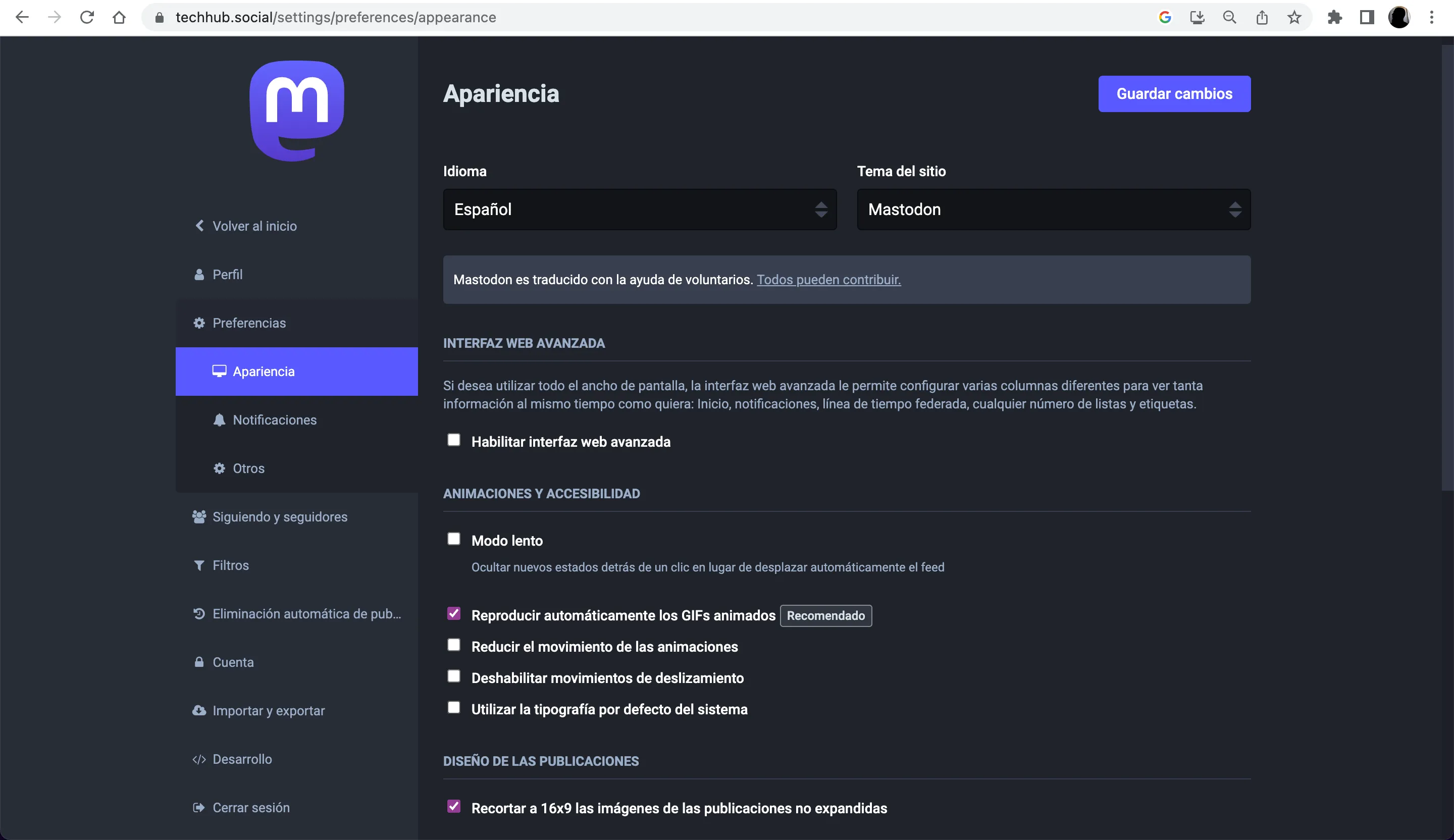Screen dimensions: 1454x840
Task: Open the profile avatar
Action: (1399, 17)
